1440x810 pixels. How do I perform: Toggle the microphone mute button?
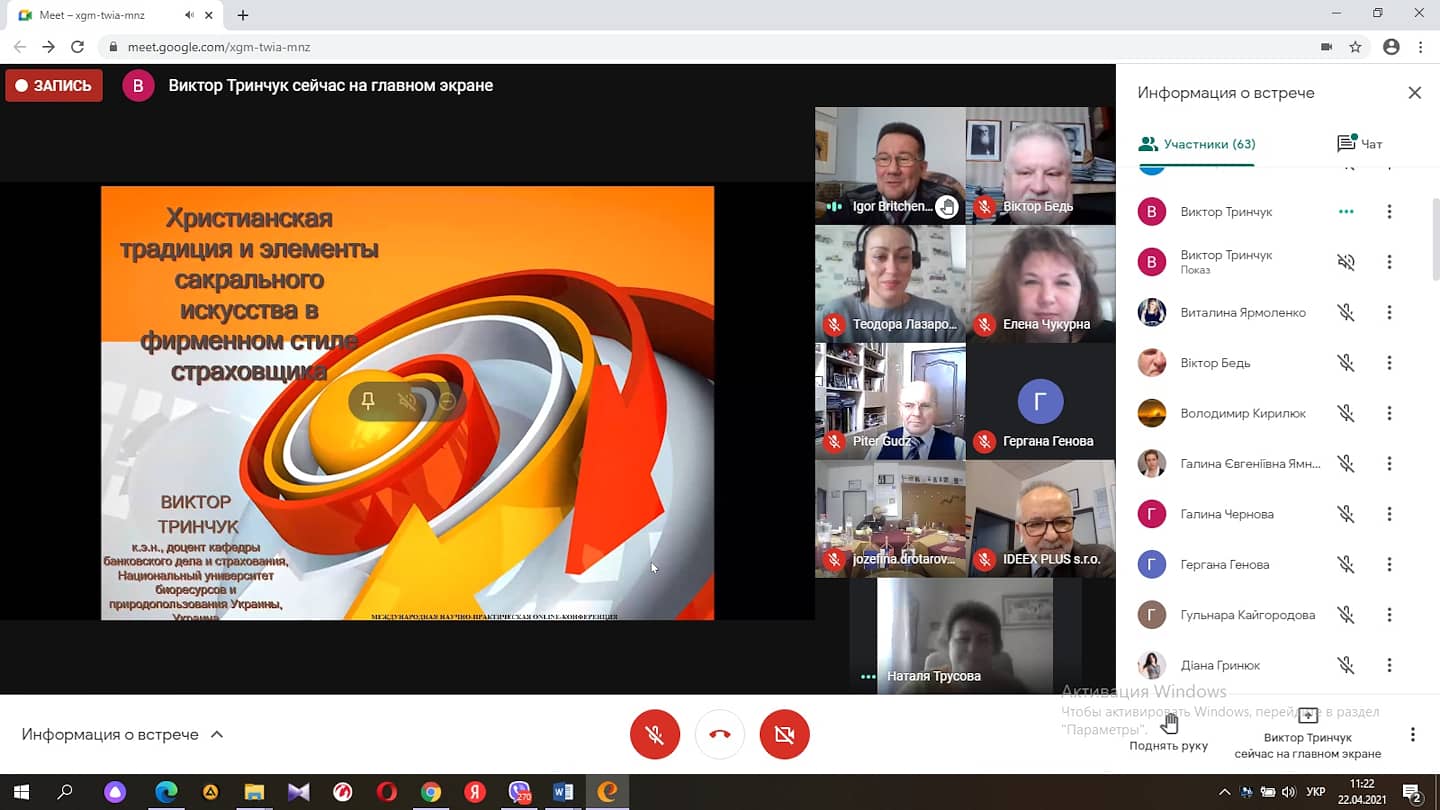click(655, 734)
